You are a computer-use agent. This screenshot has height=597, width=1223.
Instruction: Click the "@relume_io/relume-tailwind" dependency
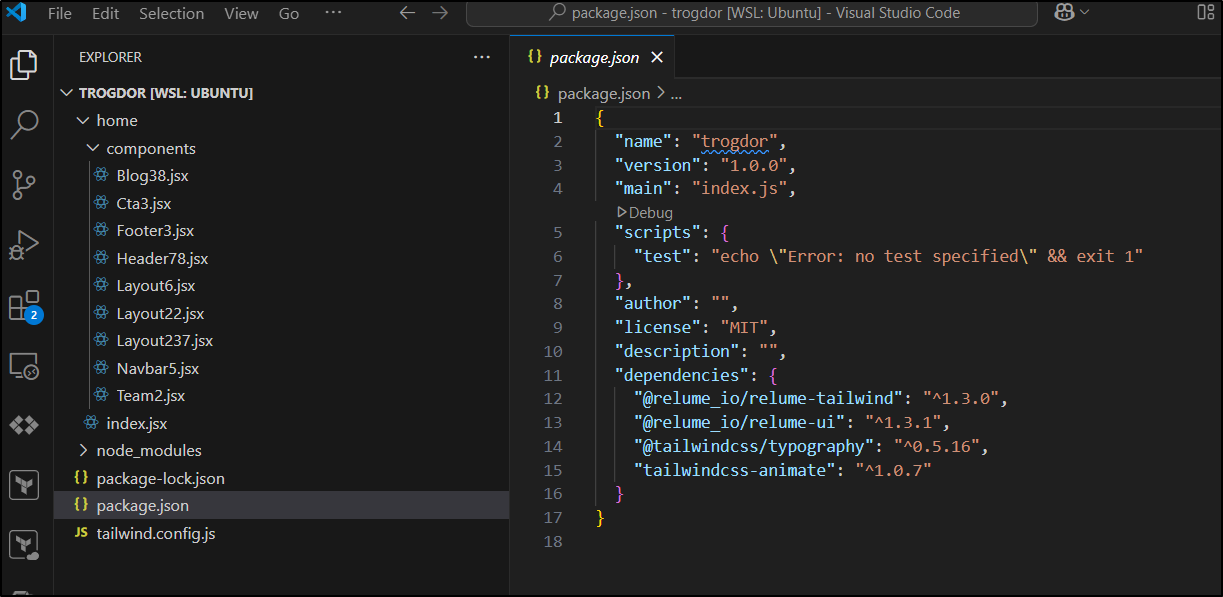(x=768, y=398)
